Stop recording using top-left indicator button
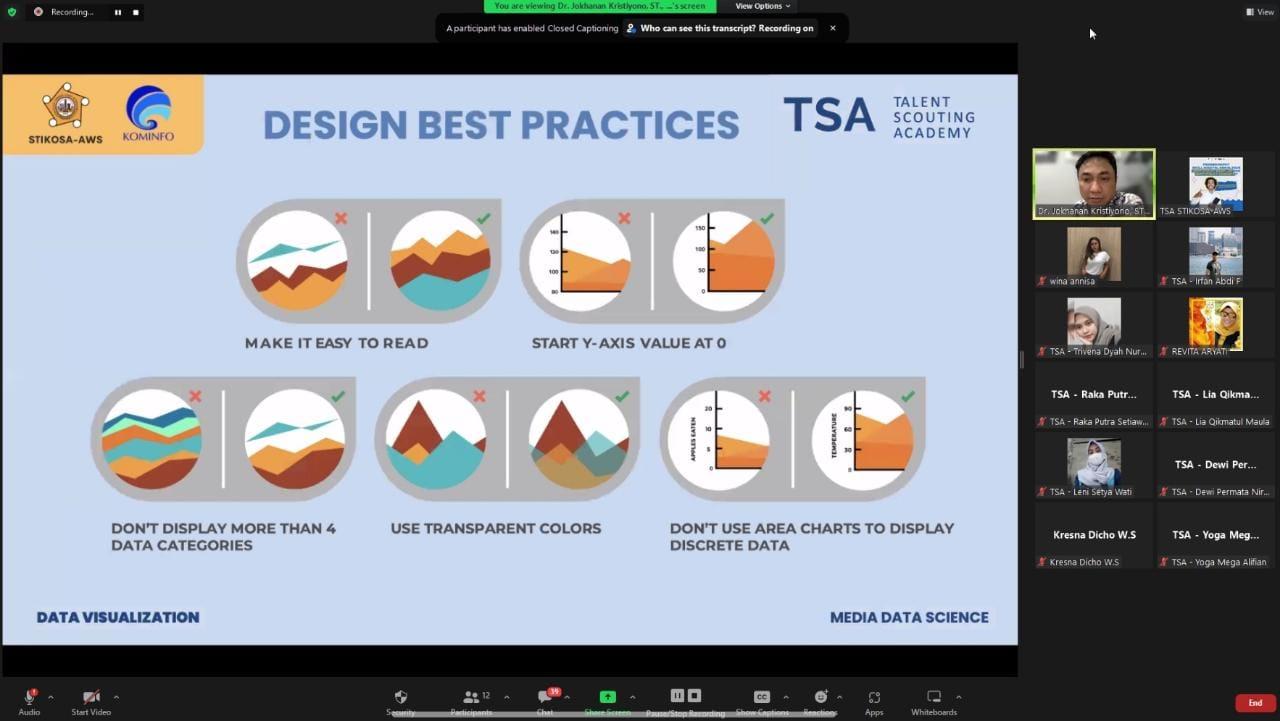 (136, 12)
